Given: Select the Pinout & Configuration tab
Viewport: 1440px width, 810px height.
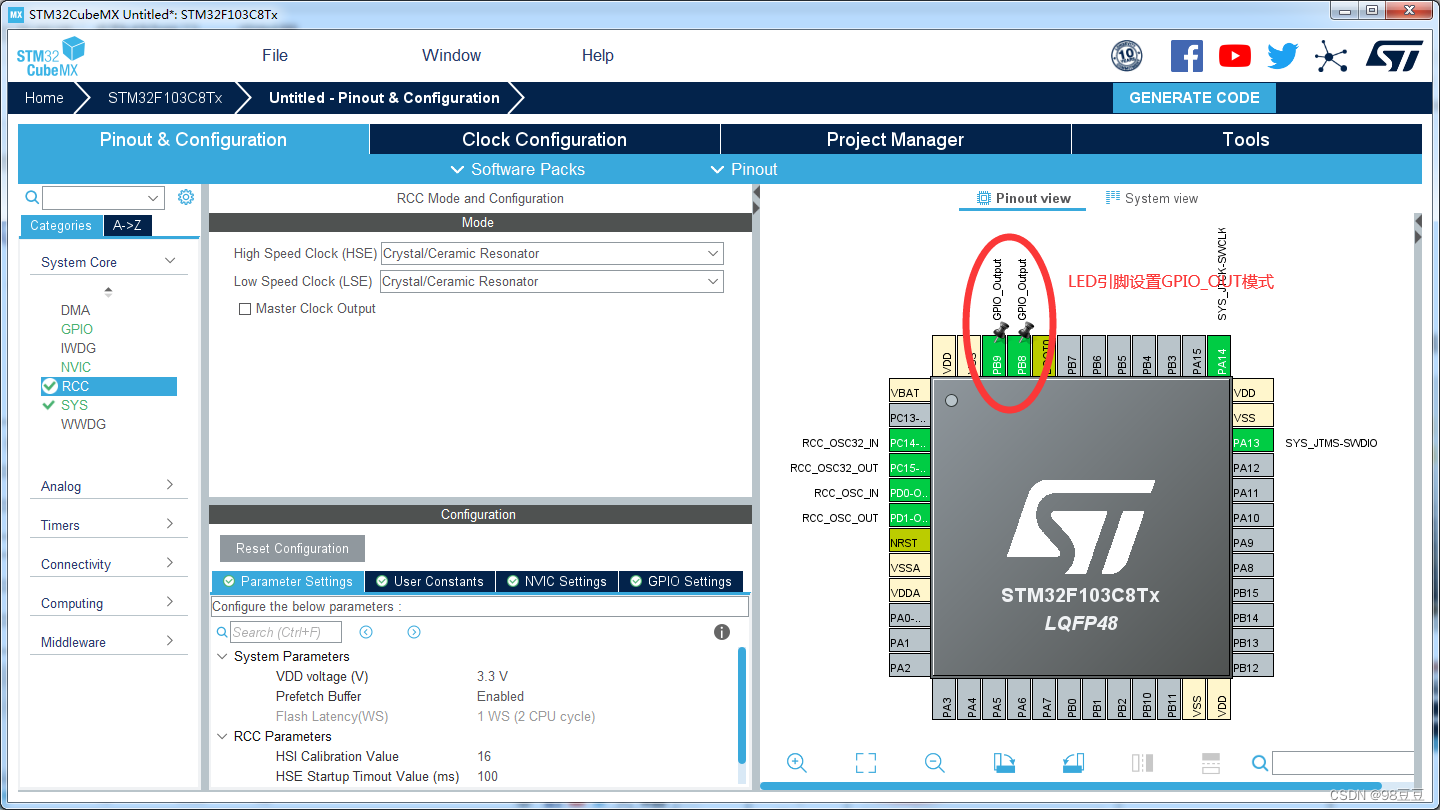Looking at the screenshot, I should tap(193, 140).
